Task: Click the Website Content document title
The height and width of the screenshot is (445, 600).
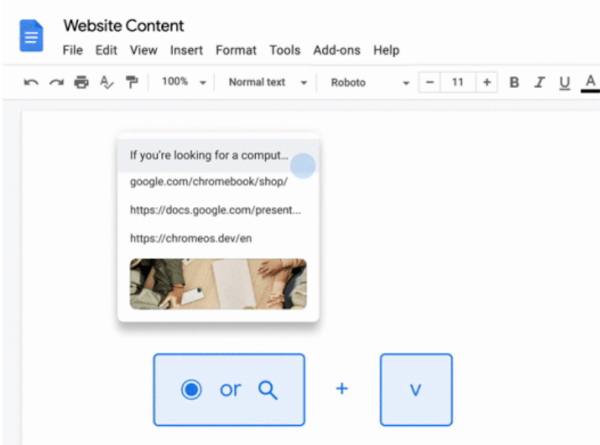Action: (124, 26)
